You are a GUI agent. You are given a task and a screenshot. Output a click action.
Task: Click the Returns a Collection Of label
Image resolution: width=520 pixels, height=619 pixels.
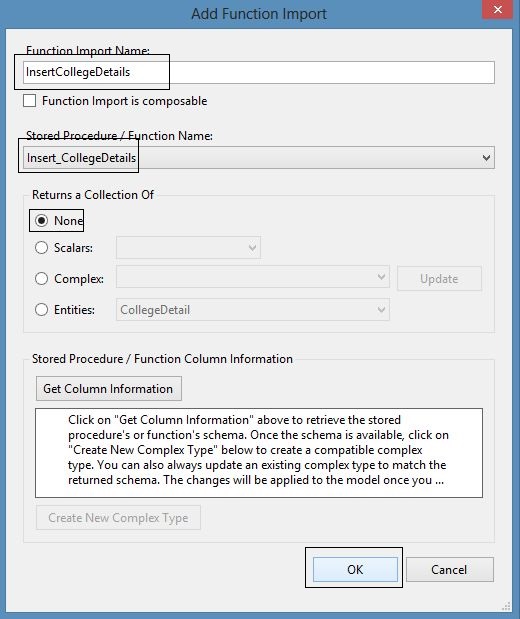[x=93, y=195]
